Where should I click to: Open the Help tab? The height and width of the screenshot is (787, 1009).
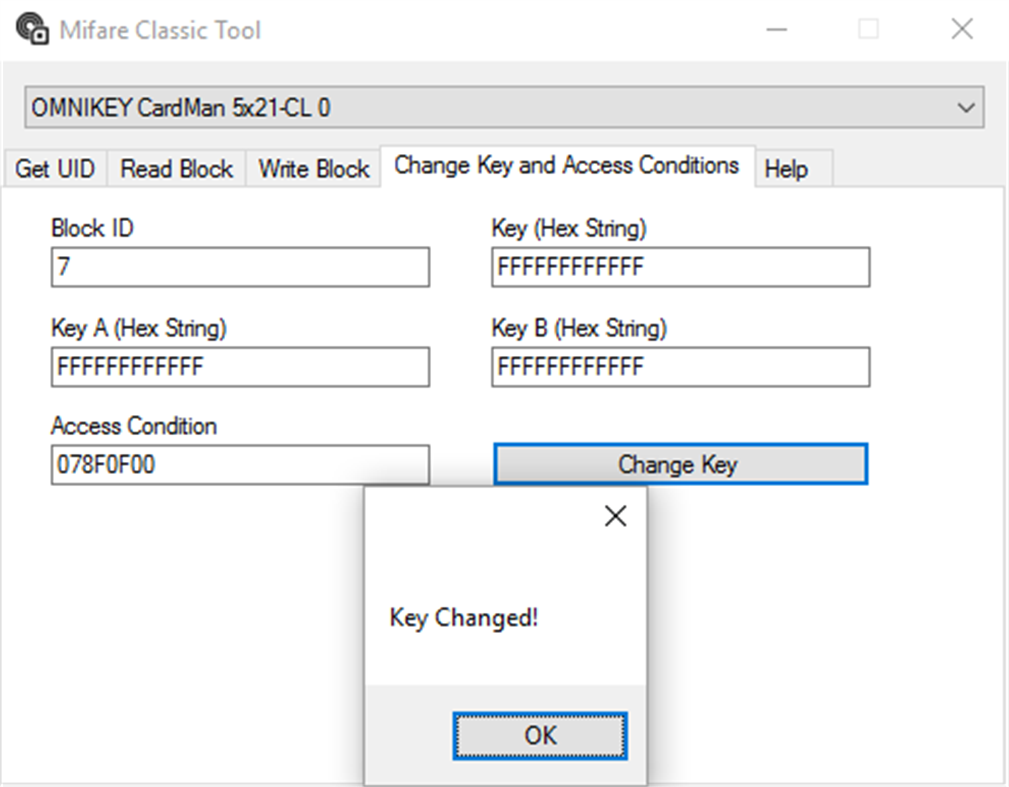786,169
